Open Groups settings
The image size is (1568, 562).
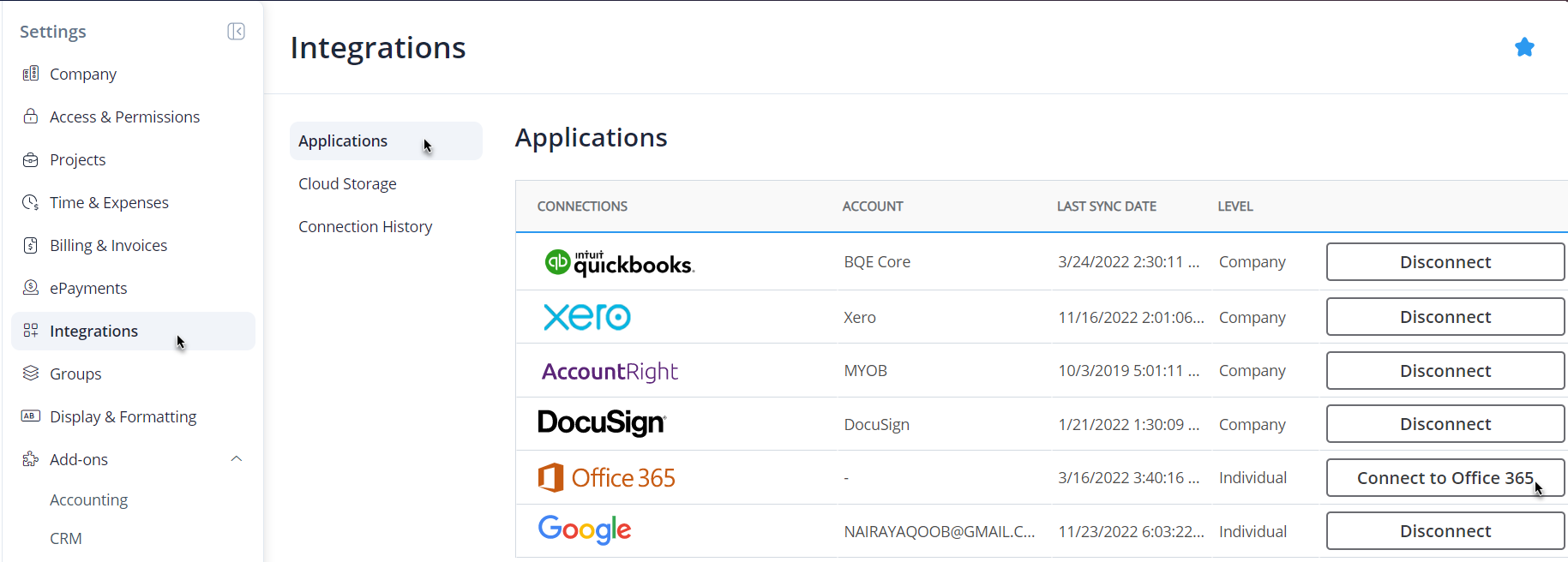[75, 374]
